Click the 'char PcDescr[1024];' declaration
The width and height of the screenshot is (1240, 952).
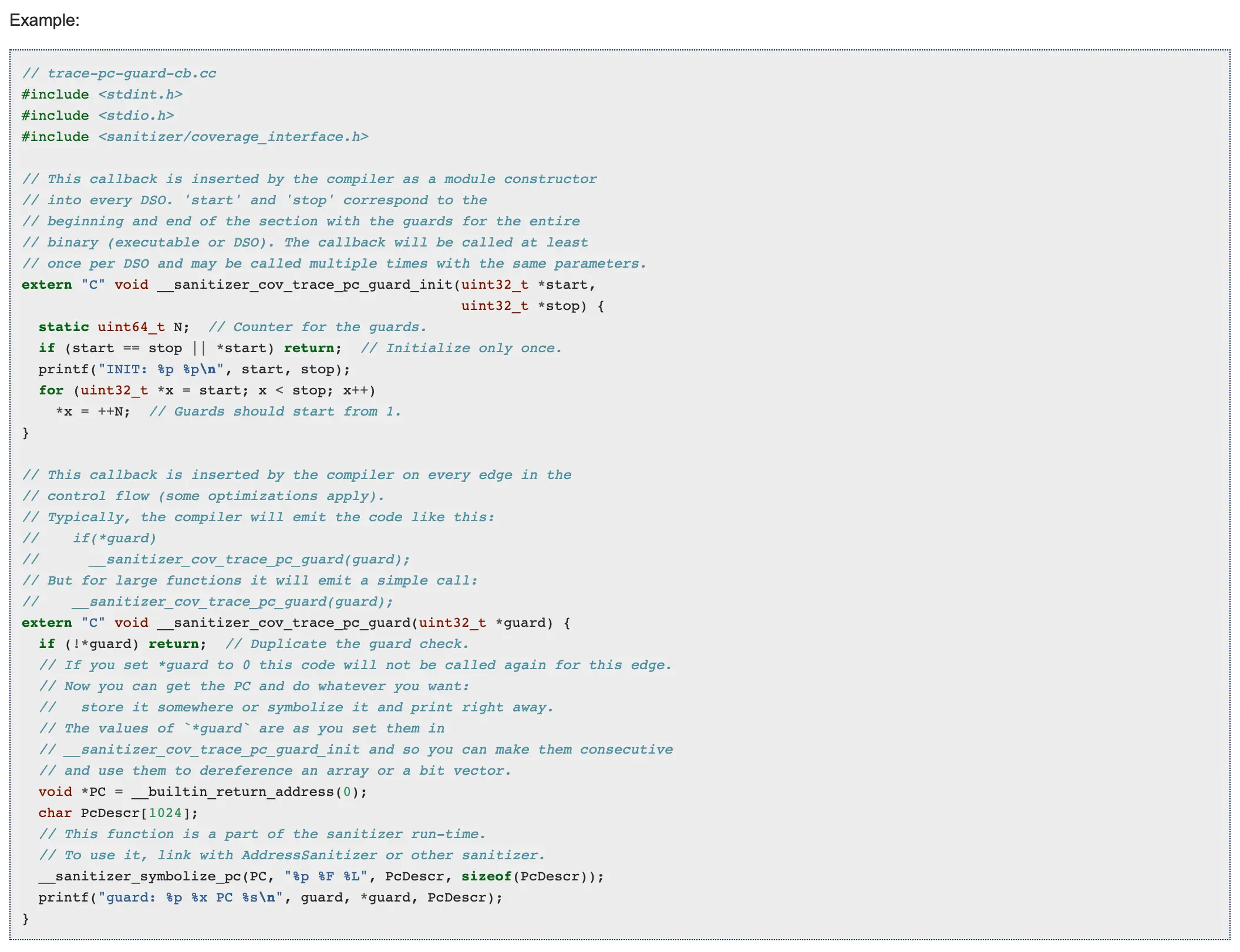click(118, 813)
